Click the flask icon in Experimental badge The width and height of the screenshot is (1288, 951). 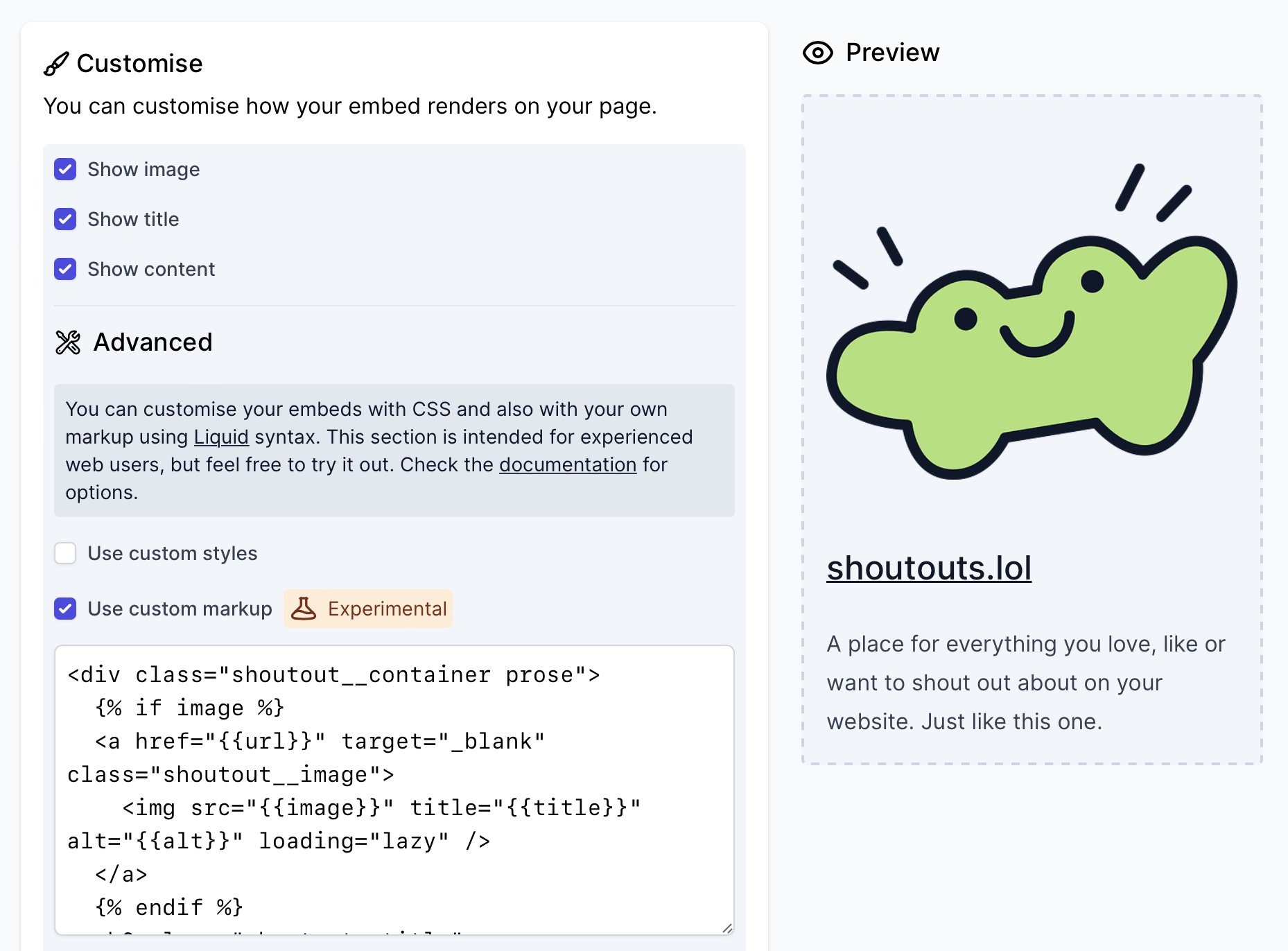304,609
